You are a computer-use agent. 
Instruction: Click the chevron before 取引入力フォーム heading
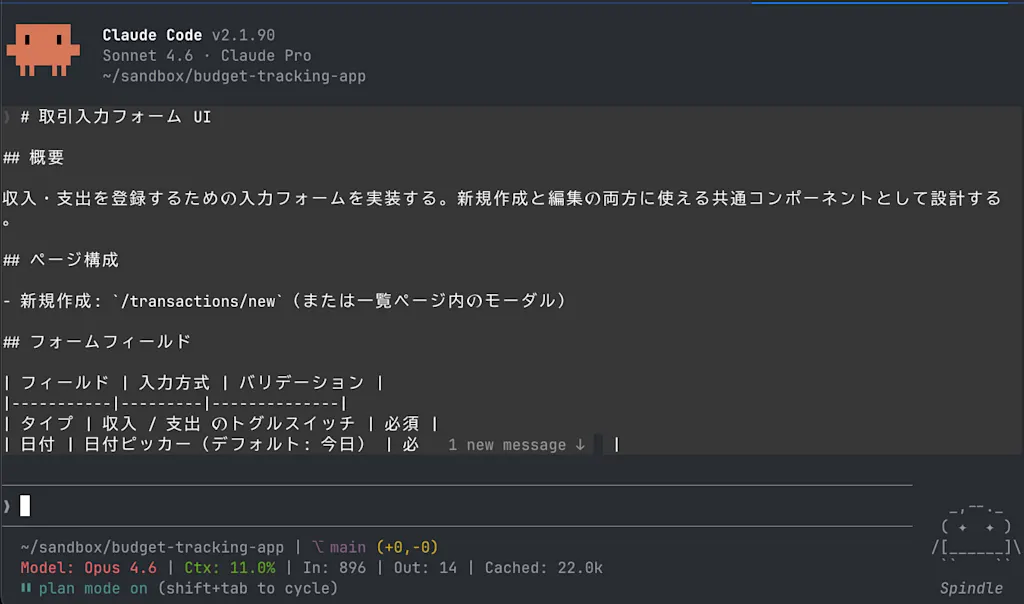(7, 117)
